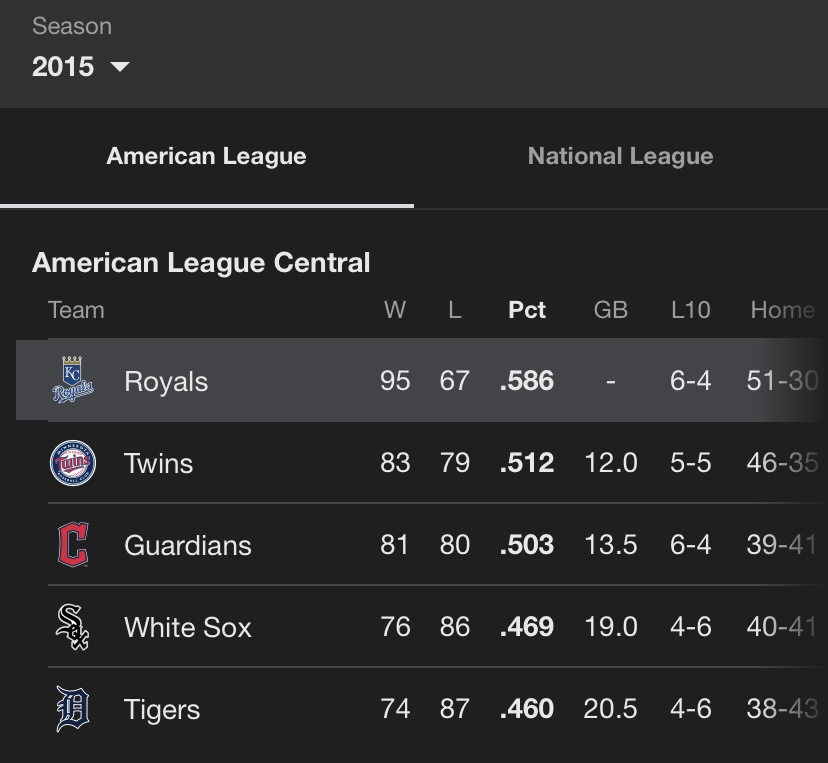Click the Home column header
Screen dimensions: 828x763
(x=783, y=310)
